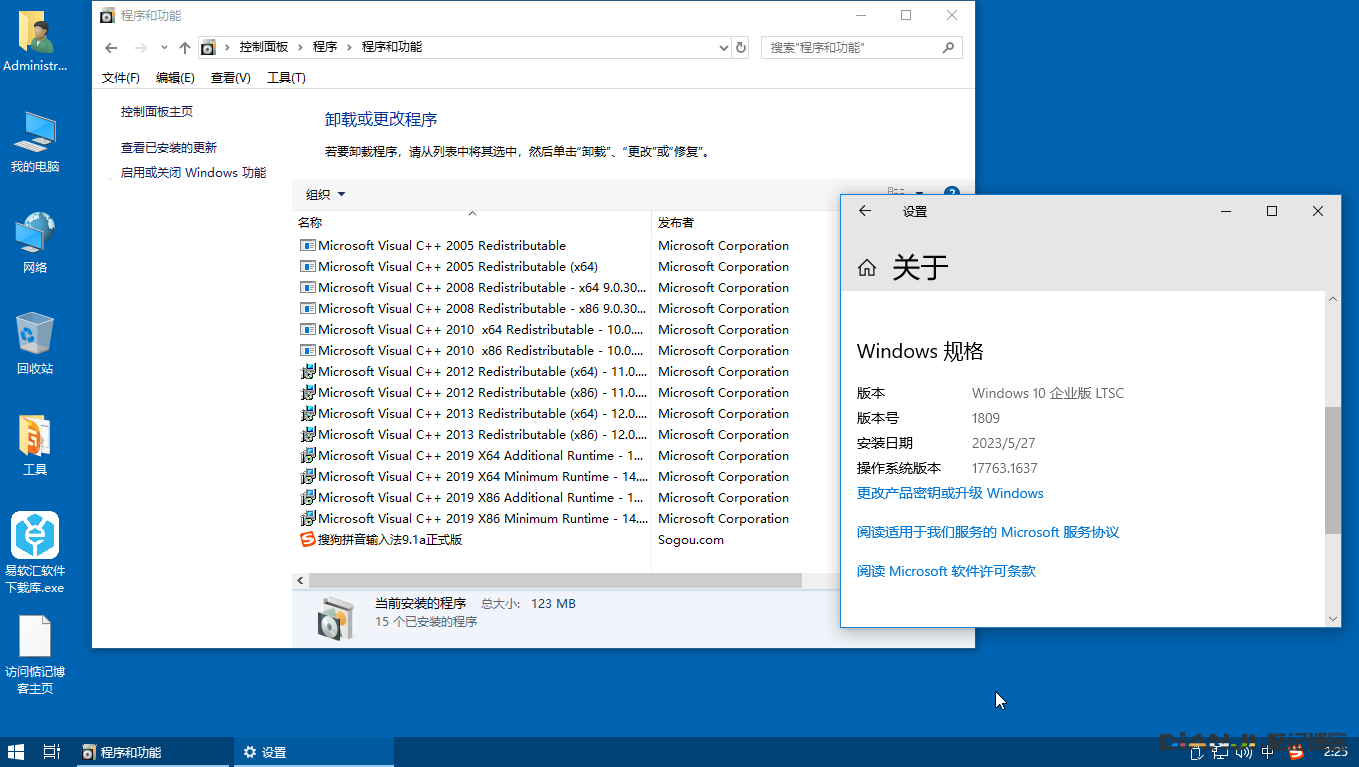Click icon of Visual C++ 2005 Redistributable (x64)
1359x767 pixels.
(308, 267)
